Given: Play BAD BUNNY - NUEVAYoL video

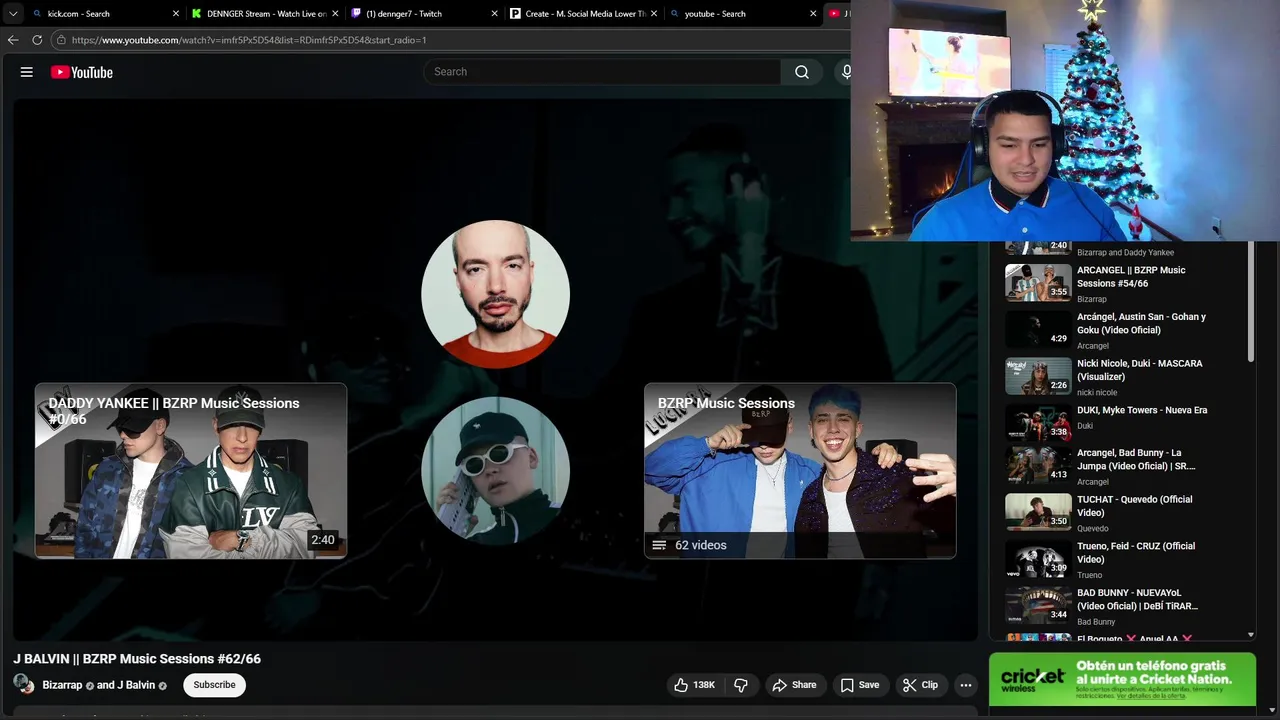Looking at the screenshot, I should (1137, 599).
